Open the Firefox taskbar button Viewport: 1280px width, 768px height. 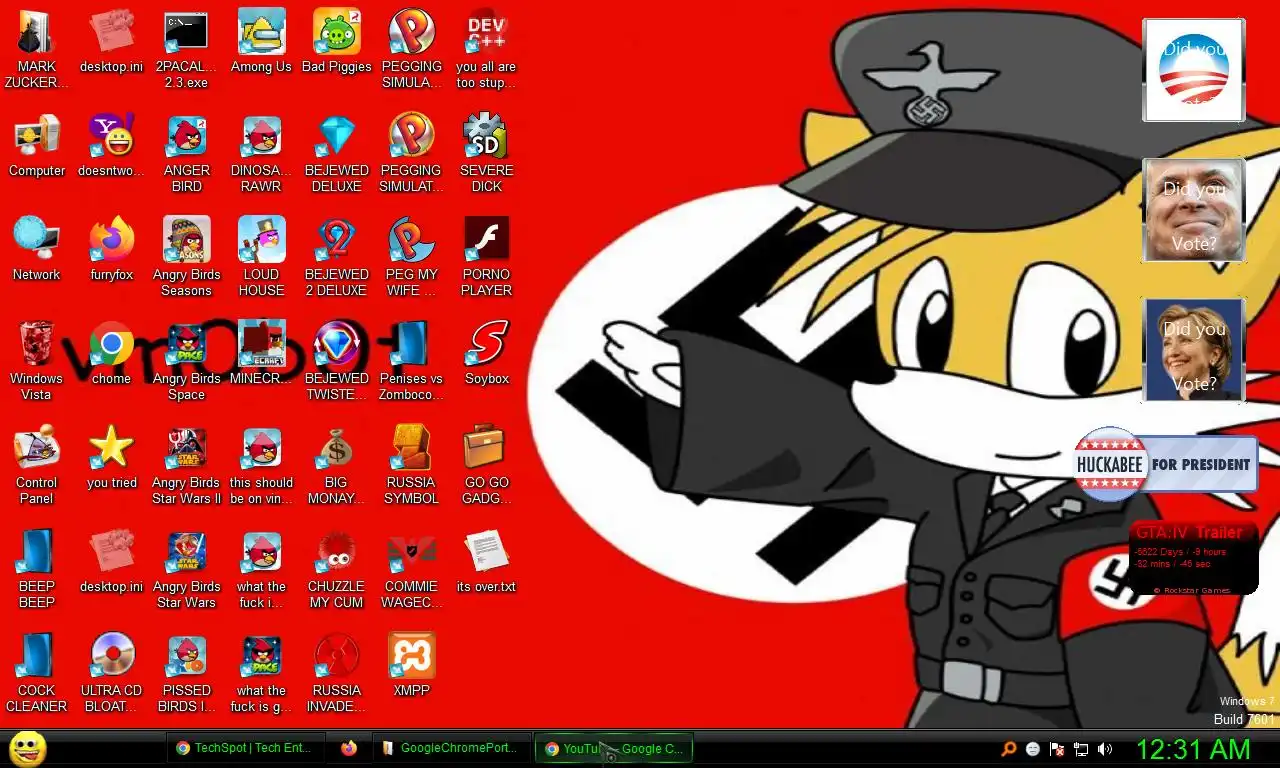pos(348,748)
